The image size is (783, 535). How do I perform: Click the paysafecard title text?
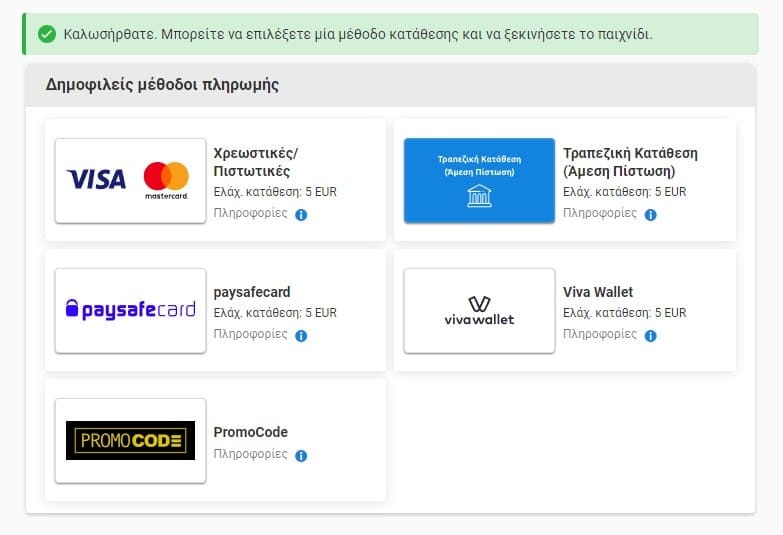[252, 292]
